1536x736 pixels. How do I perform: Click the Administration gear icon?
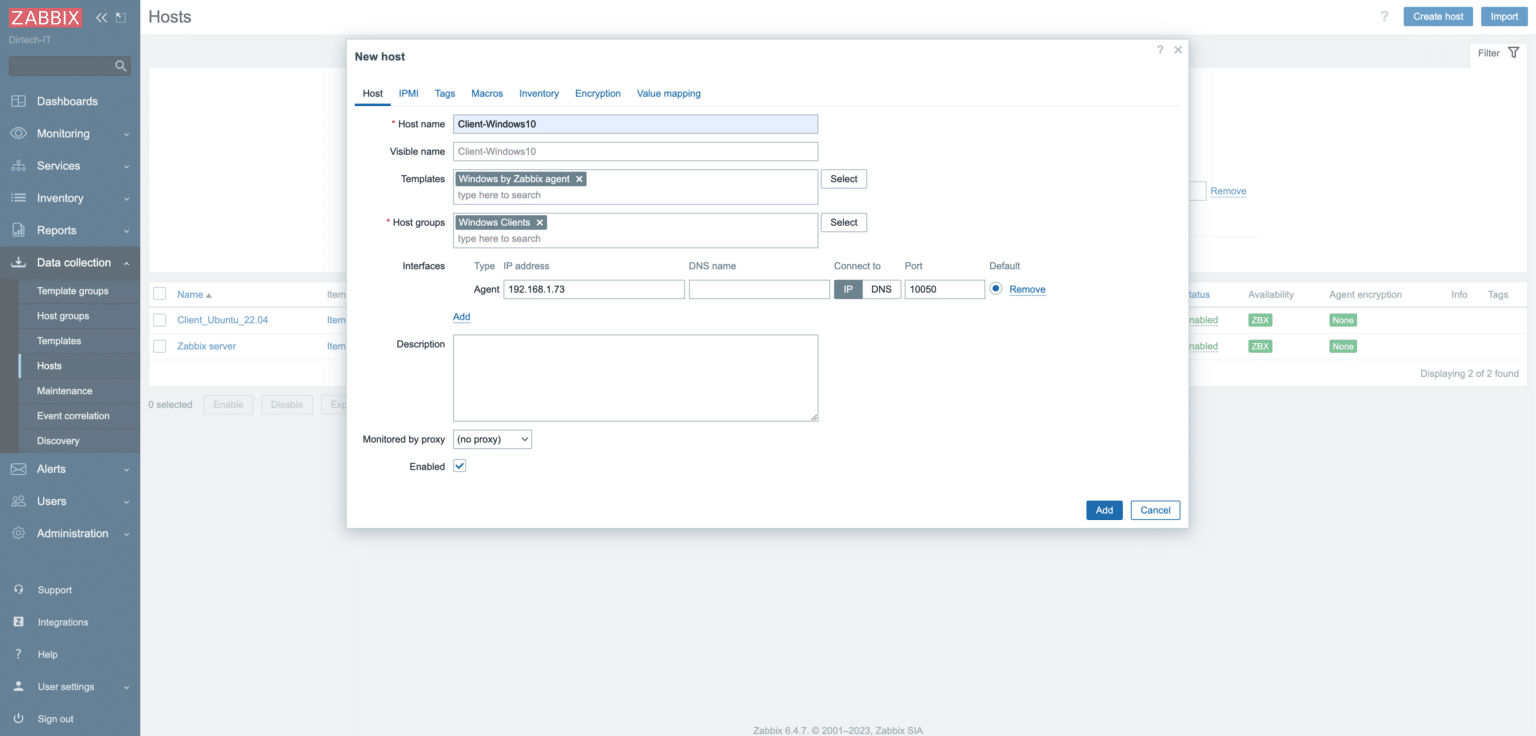tap(18, 533)
